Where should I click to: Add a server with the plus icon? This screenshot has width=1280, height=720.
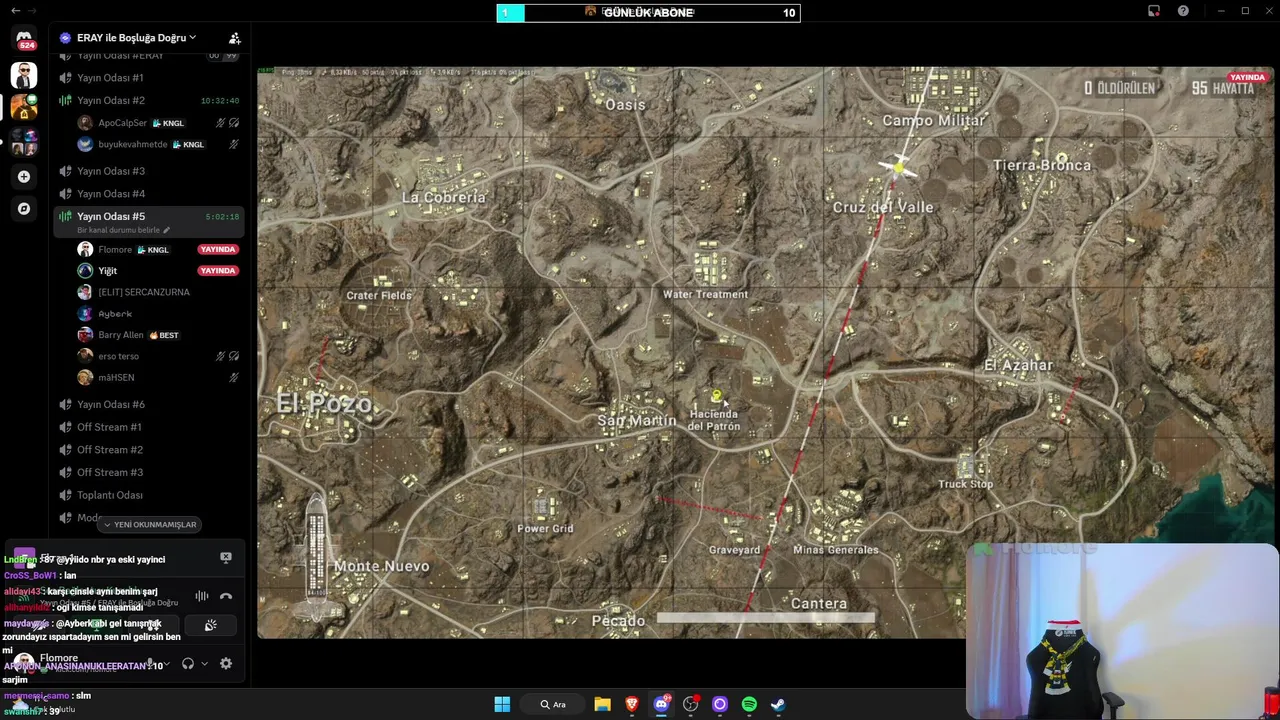[24, 177]
